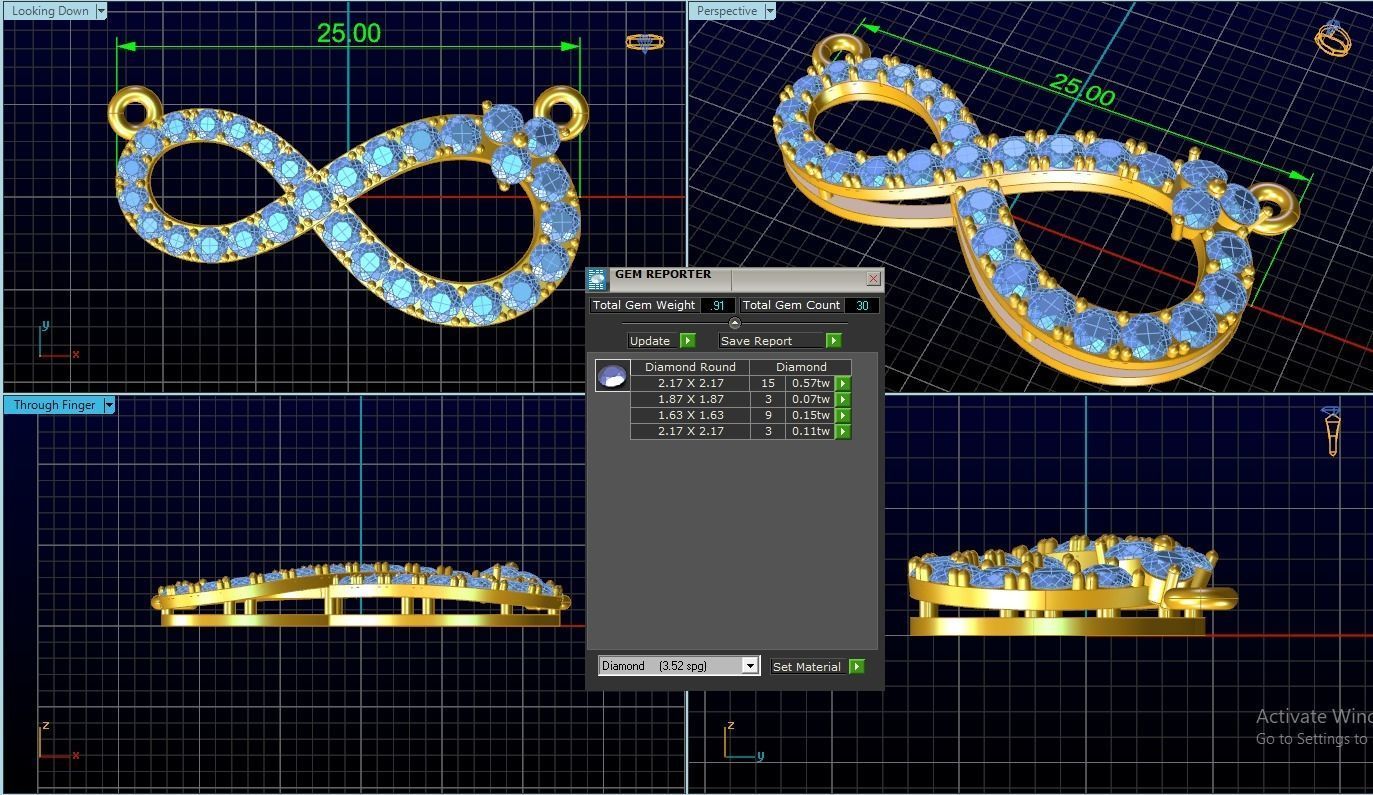The height and width of the screenshot is (795, 1373).
Task: Click the 0.07tw weight cell
Action: click(x=811, y=399)
